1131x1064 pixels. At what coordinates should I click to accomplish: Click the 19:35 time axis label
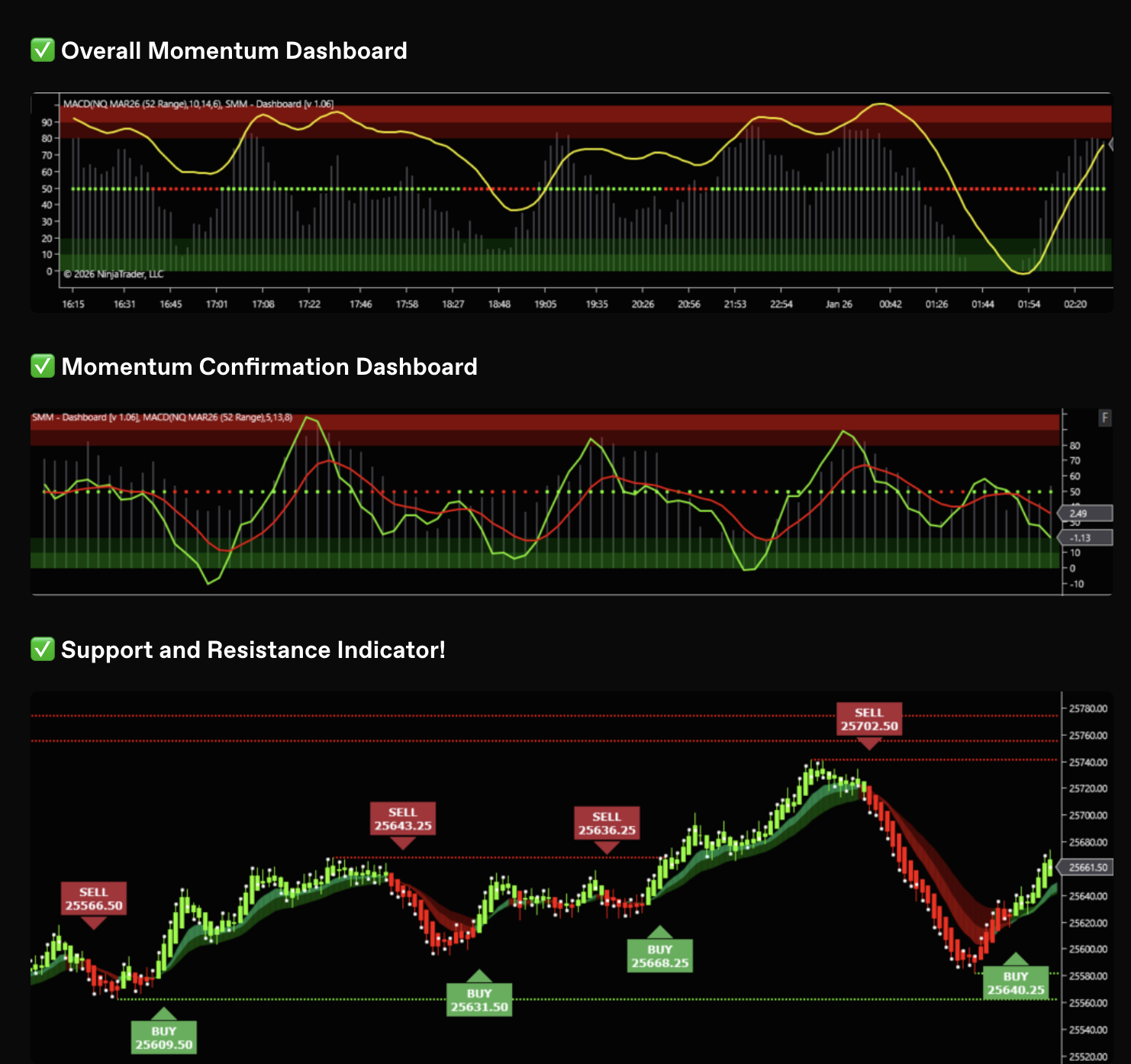[597, 304]
